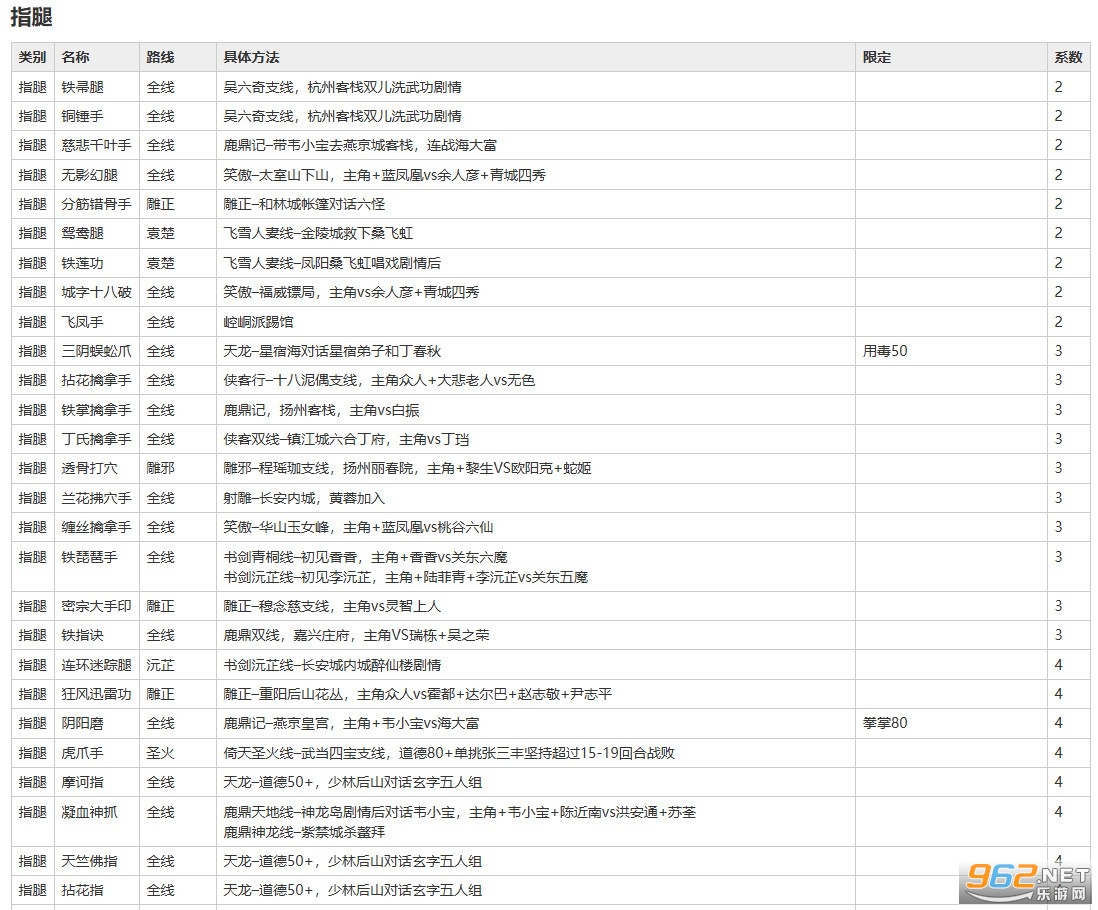Click the 三阴蜈蚣爪 name cell
Viewport: 1098px width, 910px height.
(97, 351)
